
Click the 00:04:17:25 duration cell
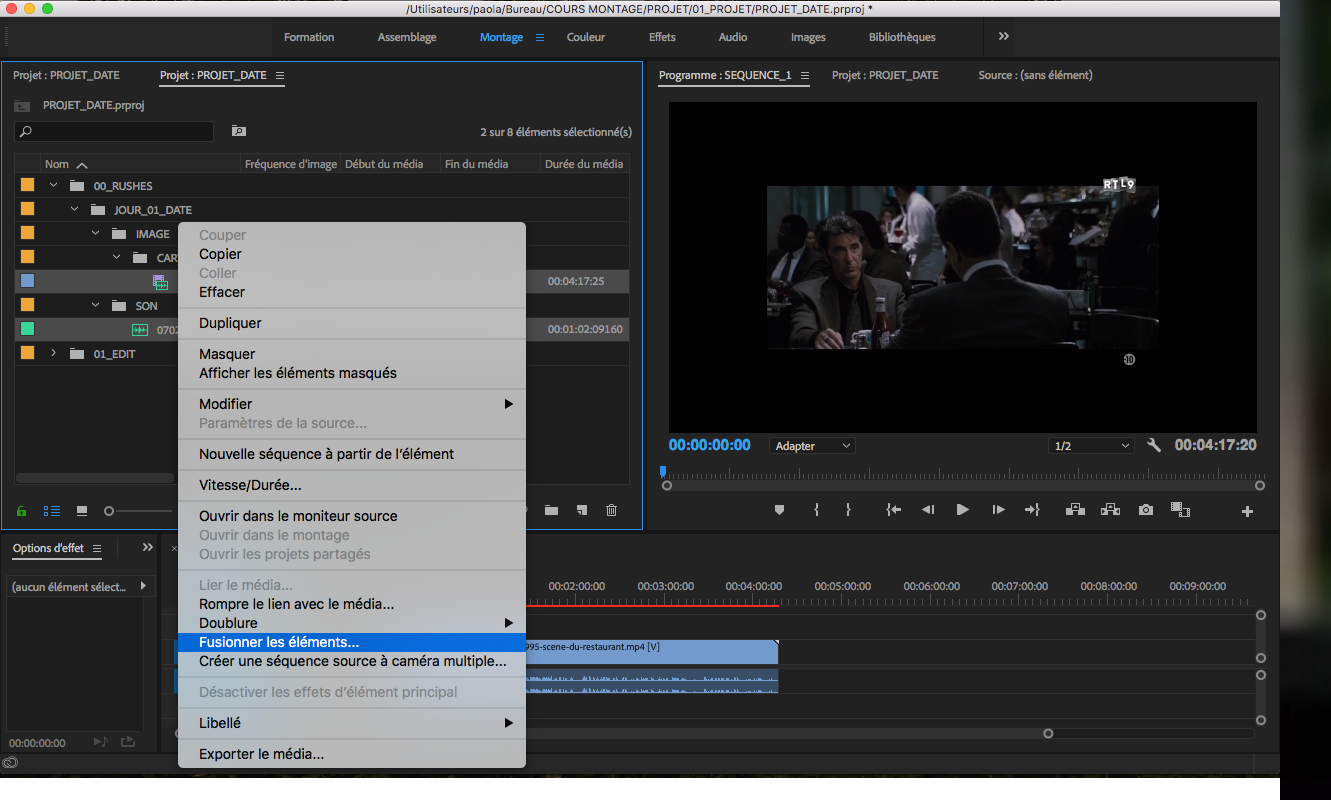576,281
